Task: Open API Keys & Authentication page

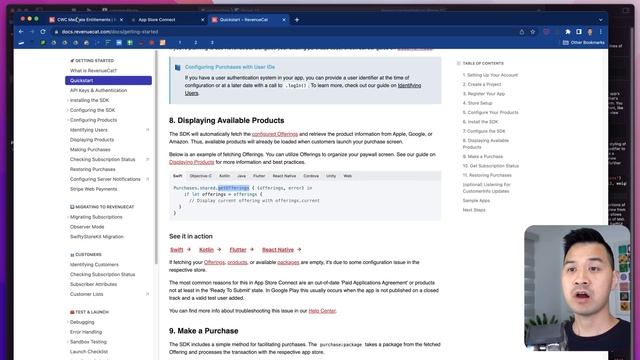Action: (x=98, y=90)
